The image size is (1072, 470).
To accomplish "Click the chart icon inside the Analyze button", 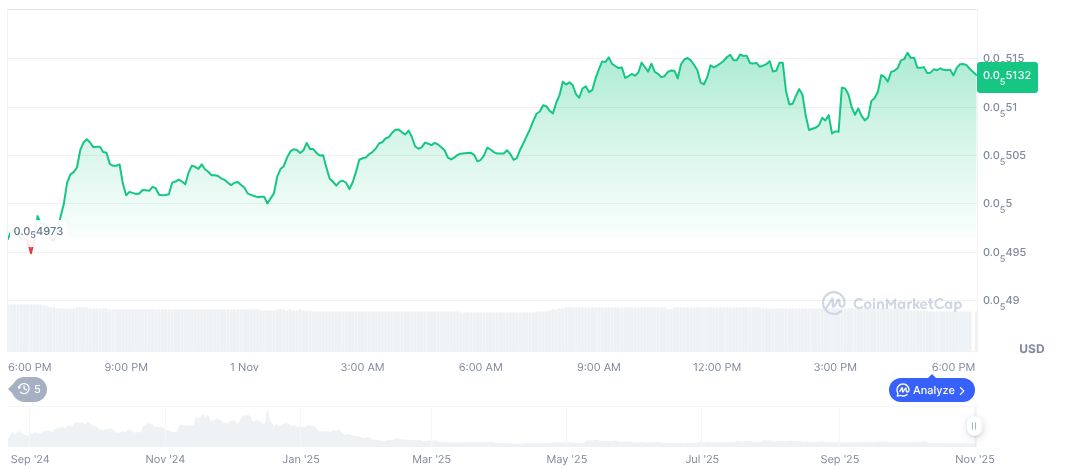I will [x=902, y=390].
